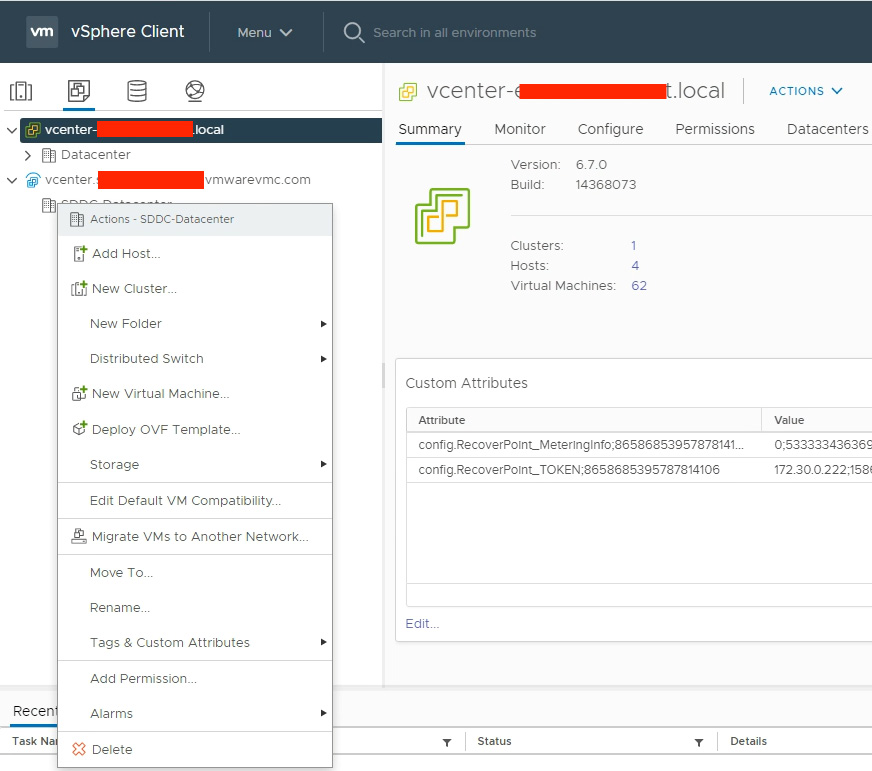Click the New Virtual Machine icon

click(79, 394)
